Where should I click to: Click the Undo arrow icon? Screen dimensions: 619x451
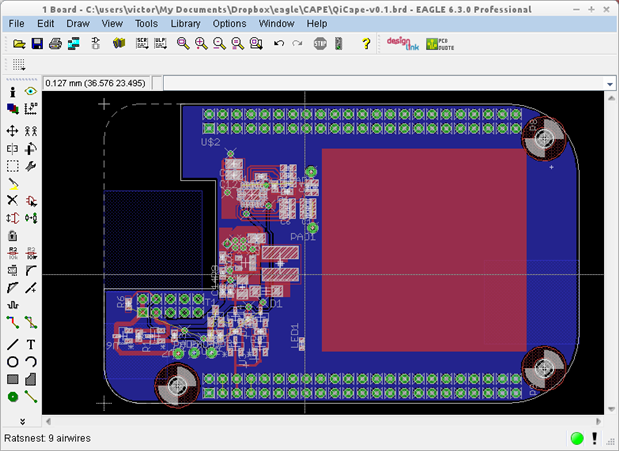pos(279,43)
